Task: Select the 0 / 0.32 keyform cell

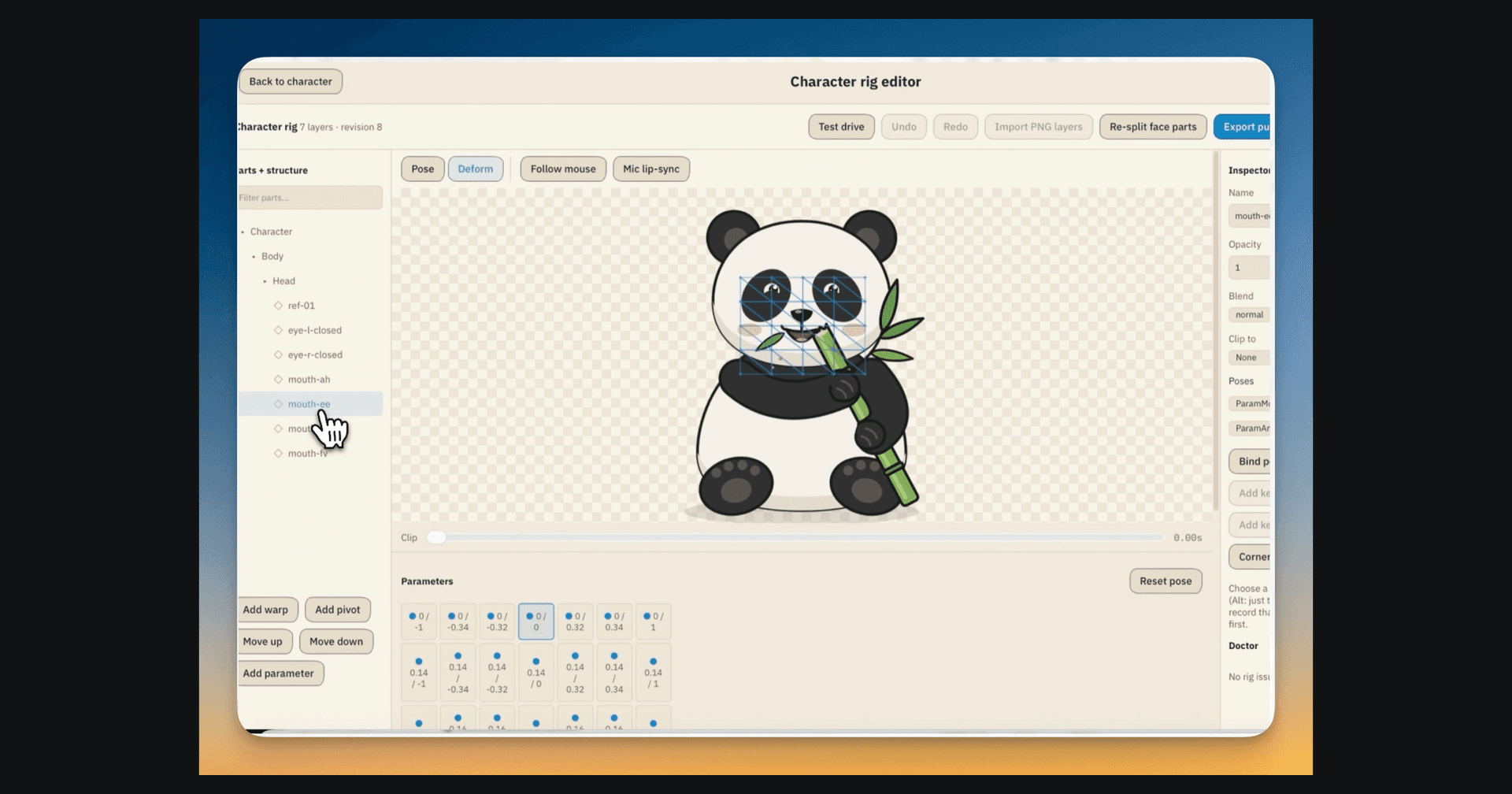Action: (x=575, y=621)
